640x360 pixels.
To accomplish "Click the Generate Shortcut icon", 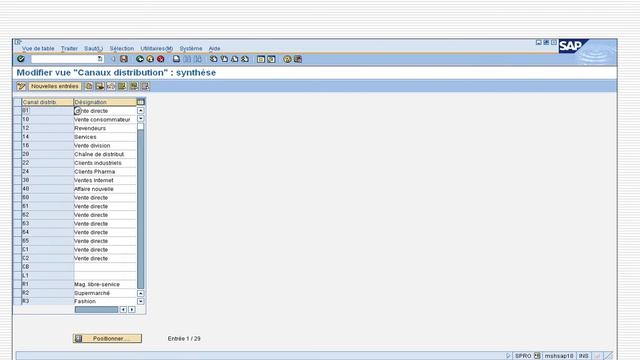I will coord(271,59).
